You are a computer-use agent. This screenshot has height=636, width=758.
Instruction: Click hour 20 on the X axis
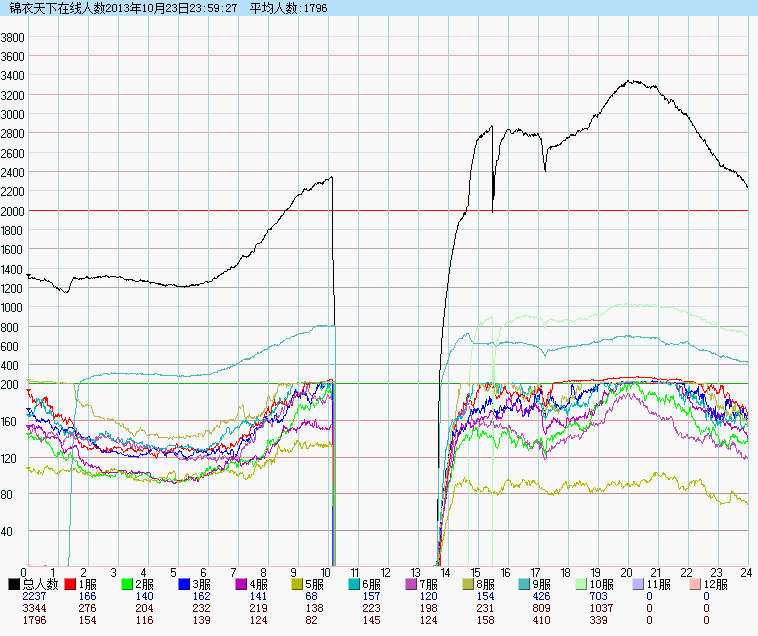tap(626, 573)
